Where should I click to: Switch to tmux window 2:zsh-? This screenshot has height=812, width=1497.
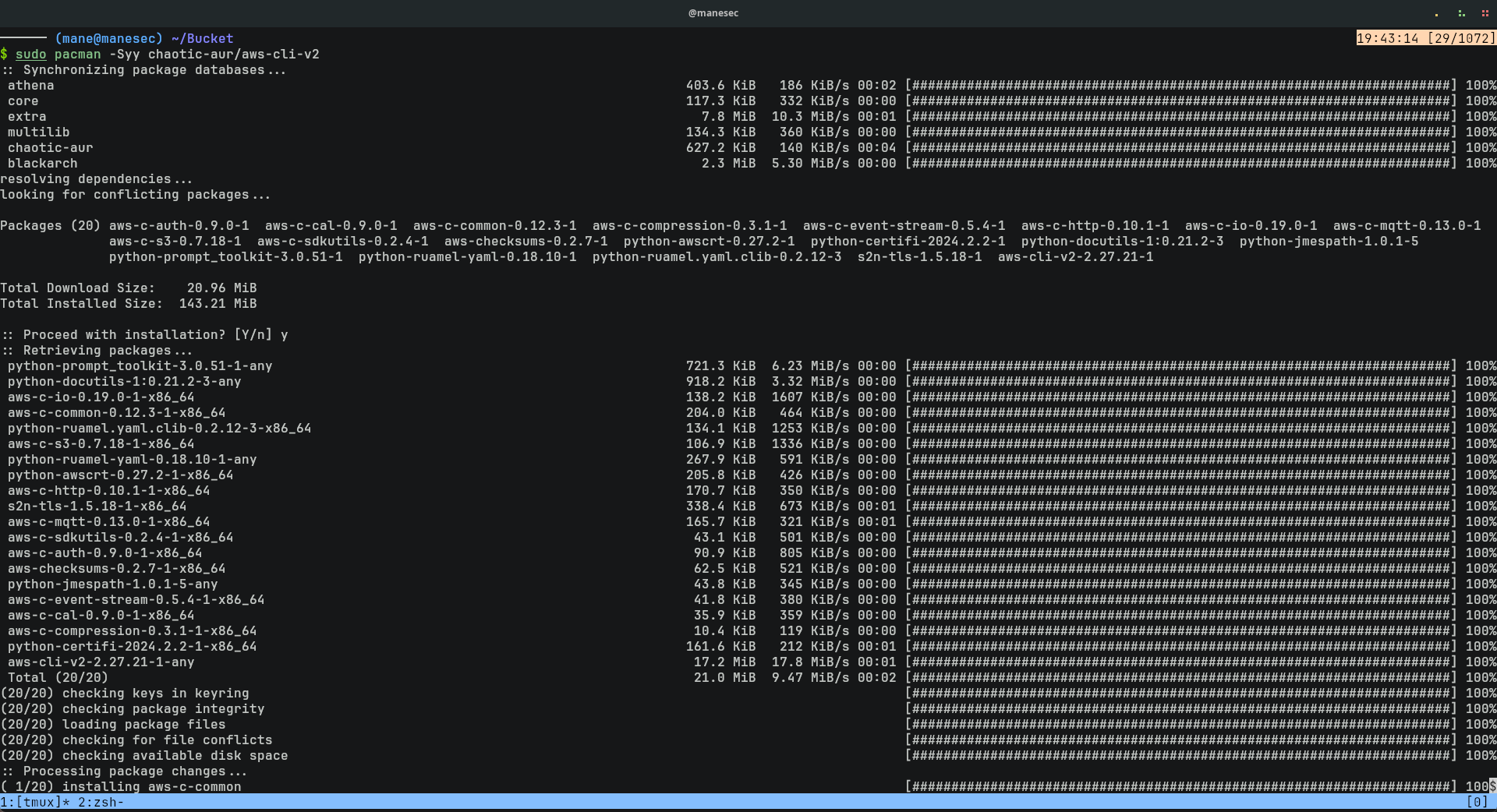pyautogui.click(x=101, y=802)
